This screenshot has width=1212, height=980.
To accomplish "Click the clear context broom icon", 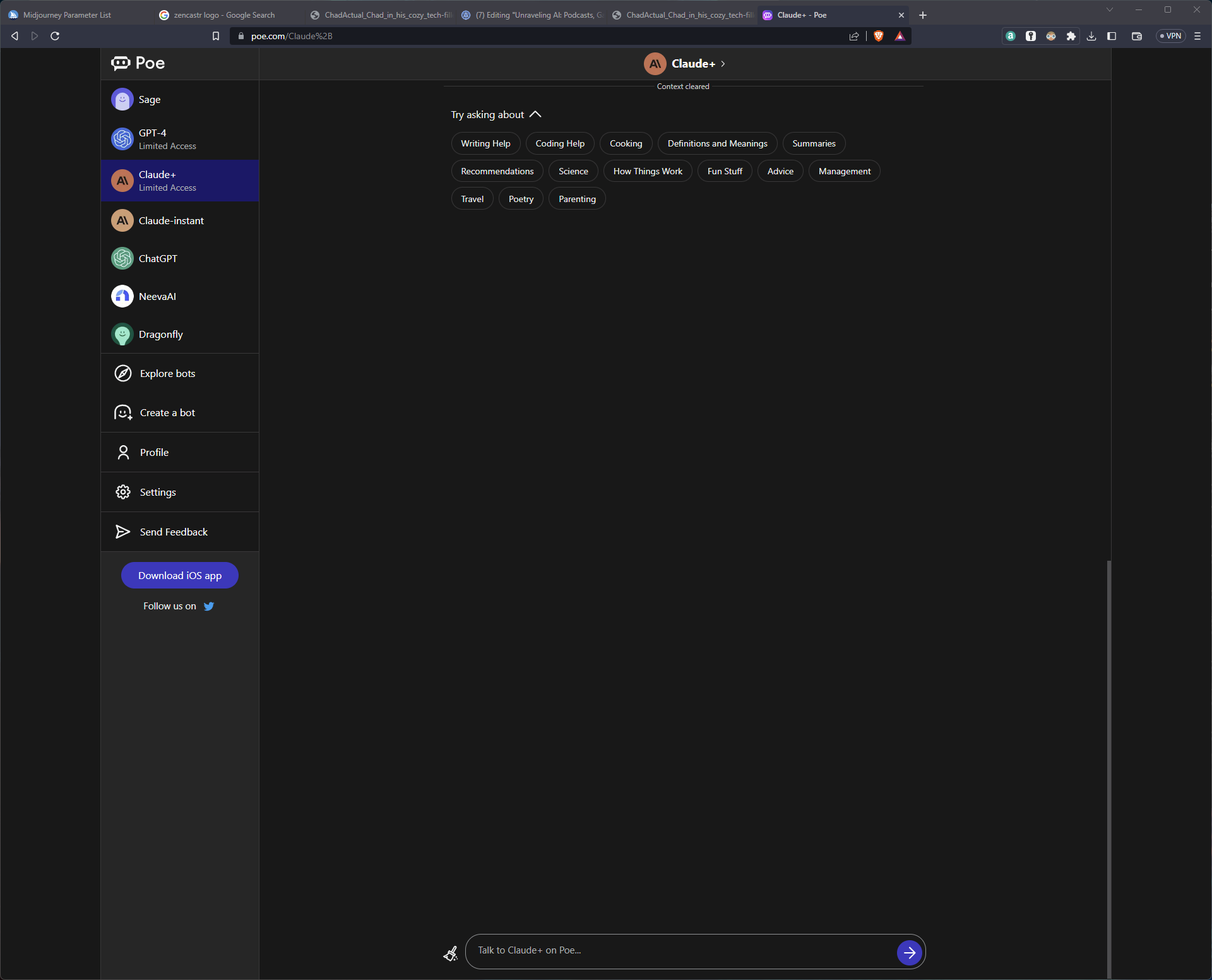I will (x=450, y=953).
